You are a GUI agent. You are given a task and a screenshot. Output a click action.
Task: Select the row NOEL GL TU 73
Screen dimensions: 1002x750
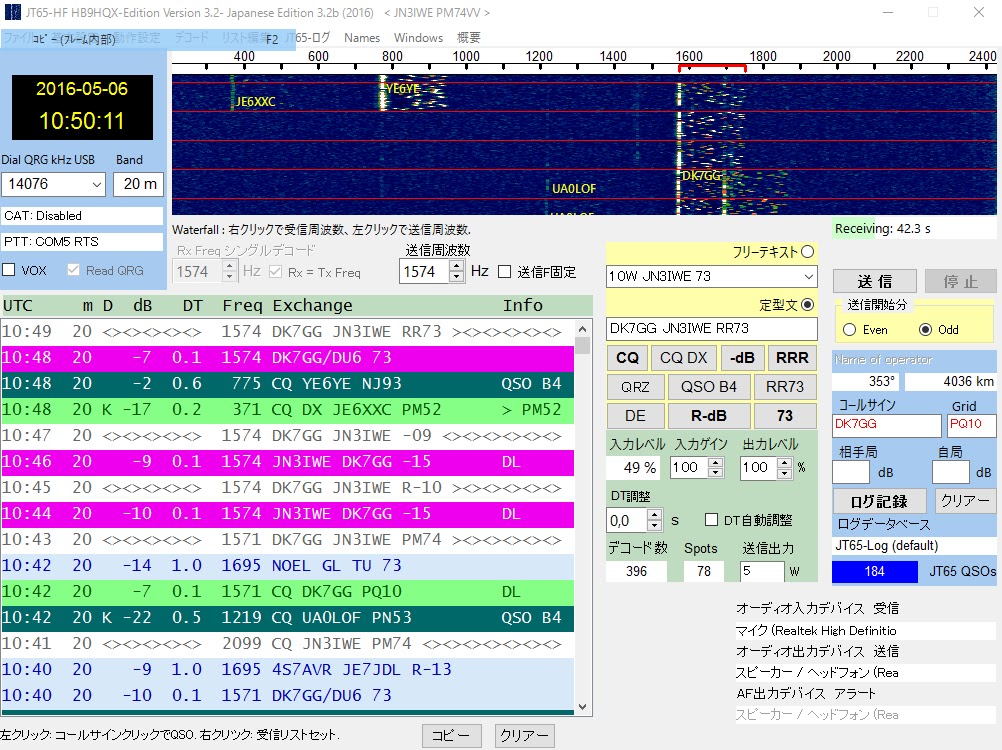[288, 565]
